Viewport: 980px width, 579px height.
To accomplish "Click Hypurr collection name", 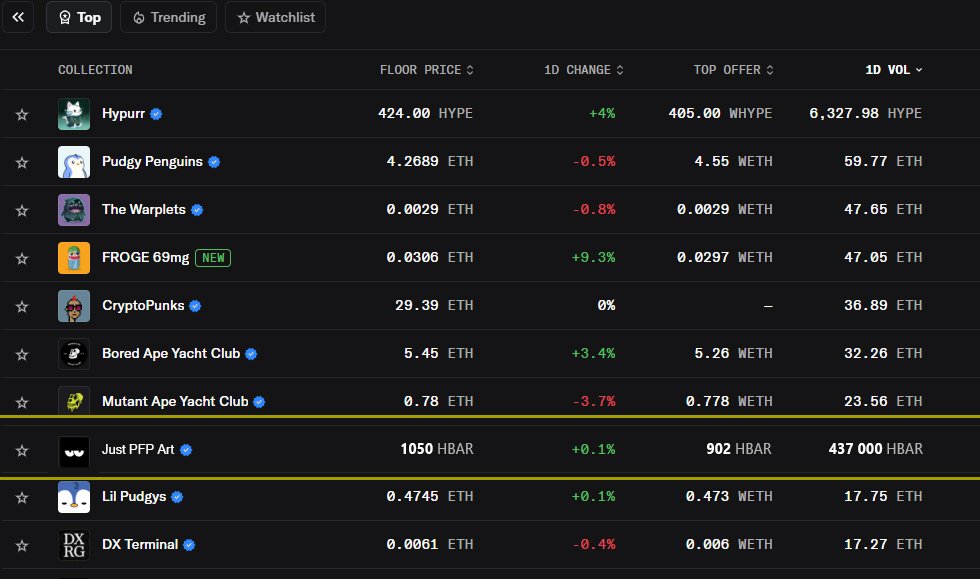I will click(x=123, y=114).
